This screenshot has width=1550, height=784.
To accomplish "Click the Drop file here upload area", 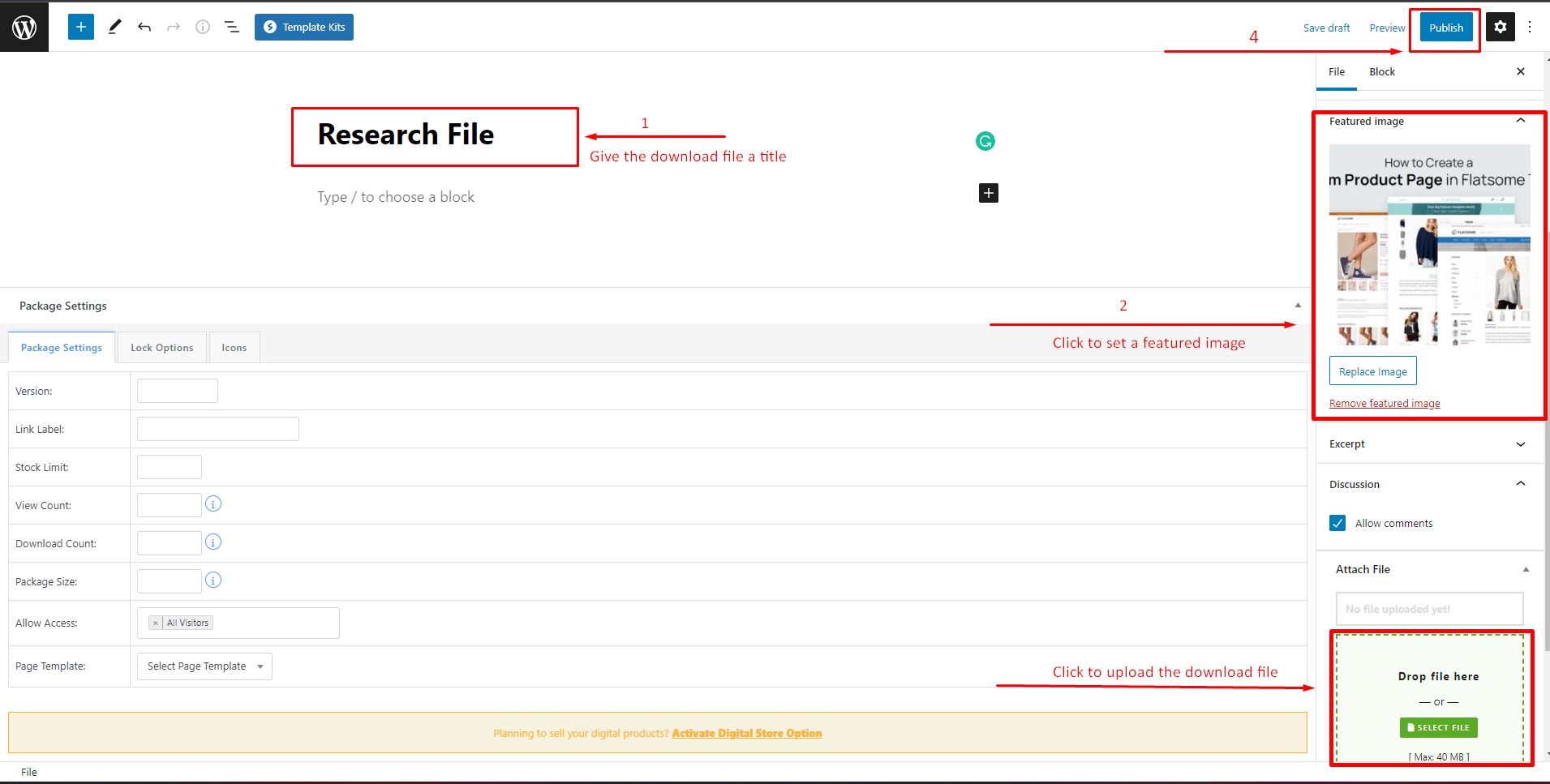I will pyautogui.click(x=1431, y=698).
